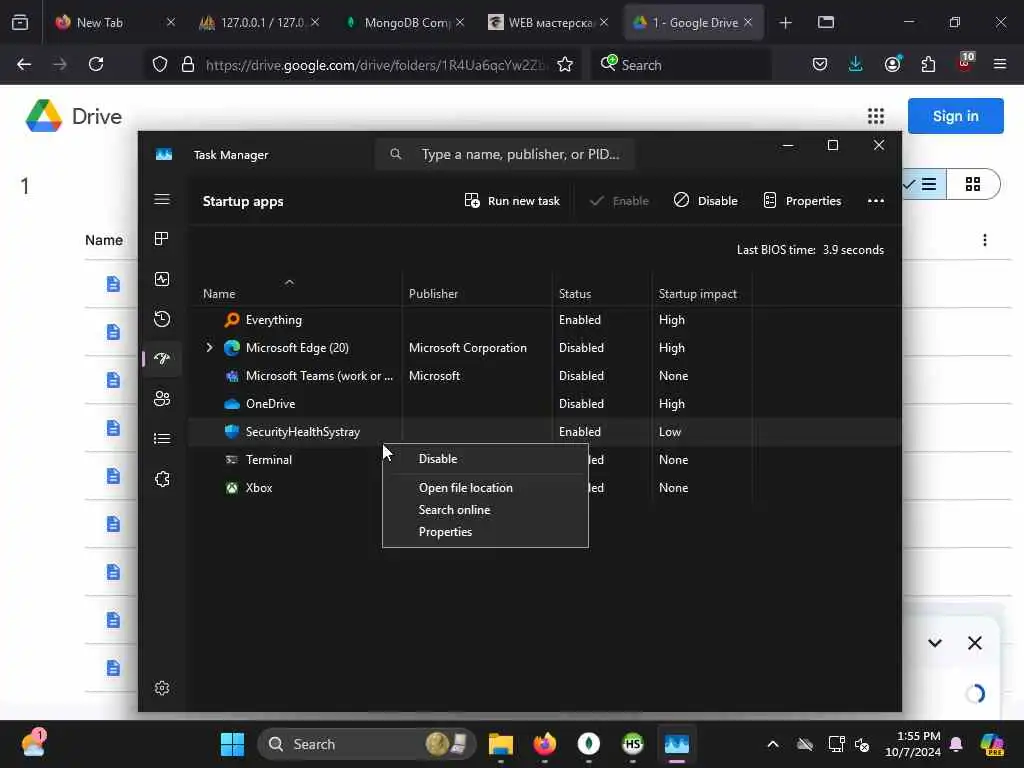Click the Firefox Search box
Viewport: 1024px width, 768px height.
(x=681, y=65)
